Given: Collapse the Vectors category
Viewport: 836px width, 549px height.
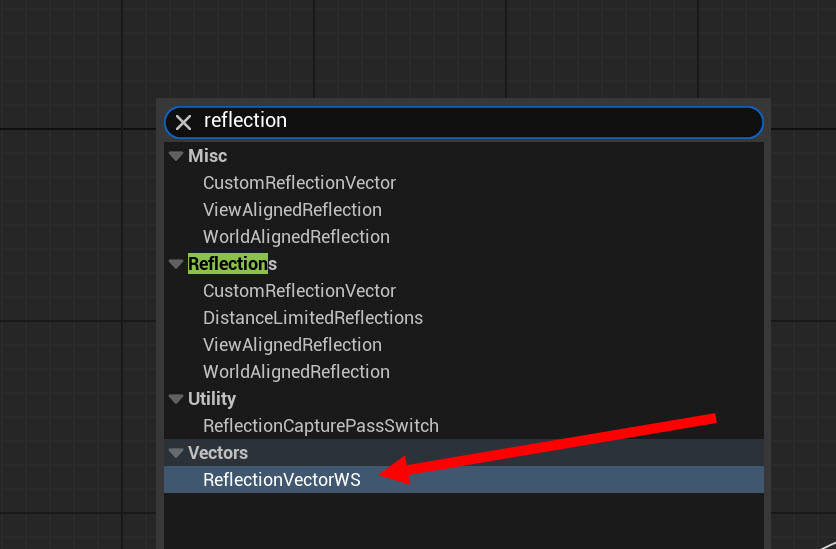Looking at the screenshot, I should point(176,453).
